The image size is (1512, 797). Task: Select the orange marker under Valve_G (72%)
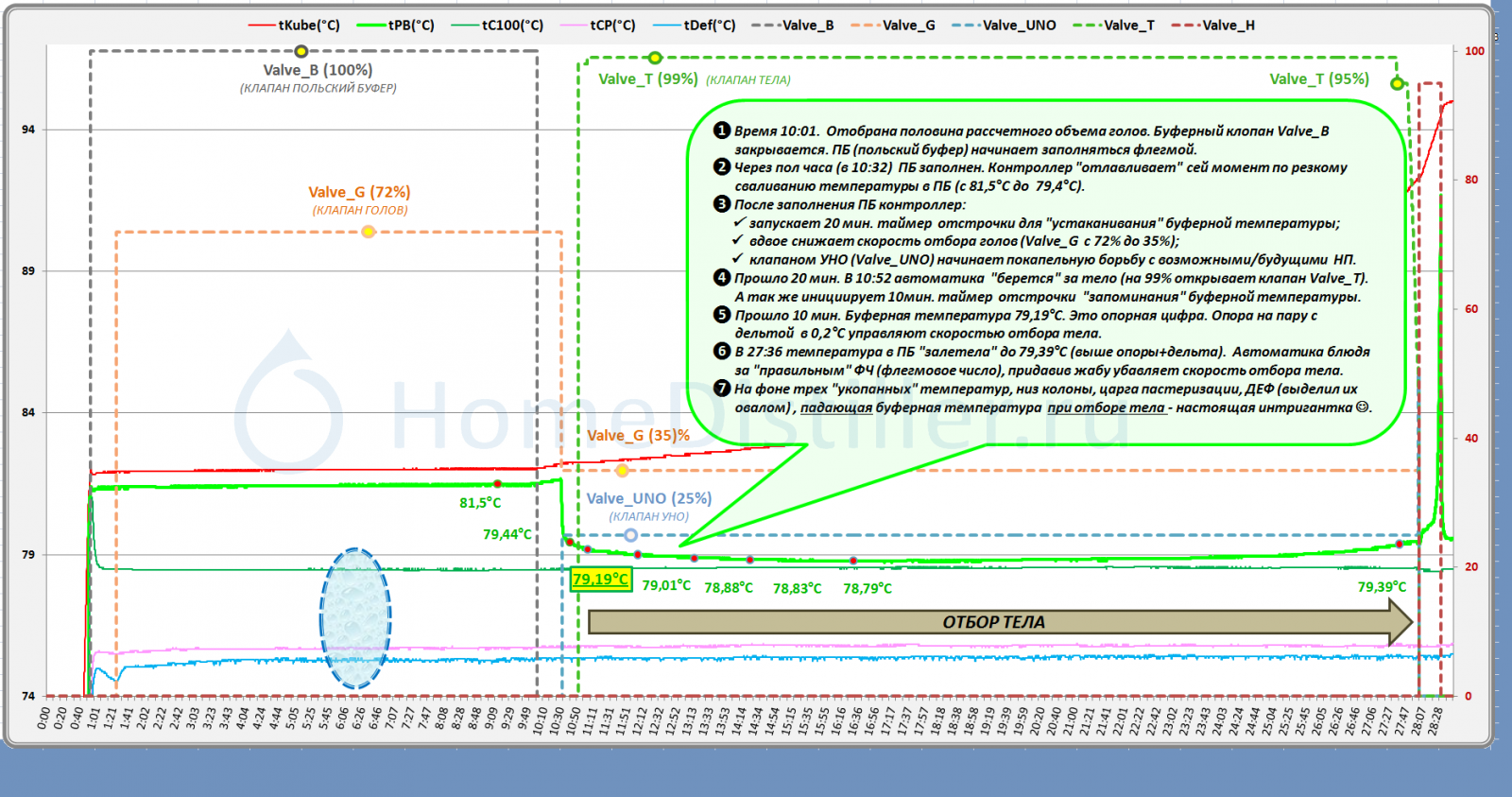(x=369, y=232)
